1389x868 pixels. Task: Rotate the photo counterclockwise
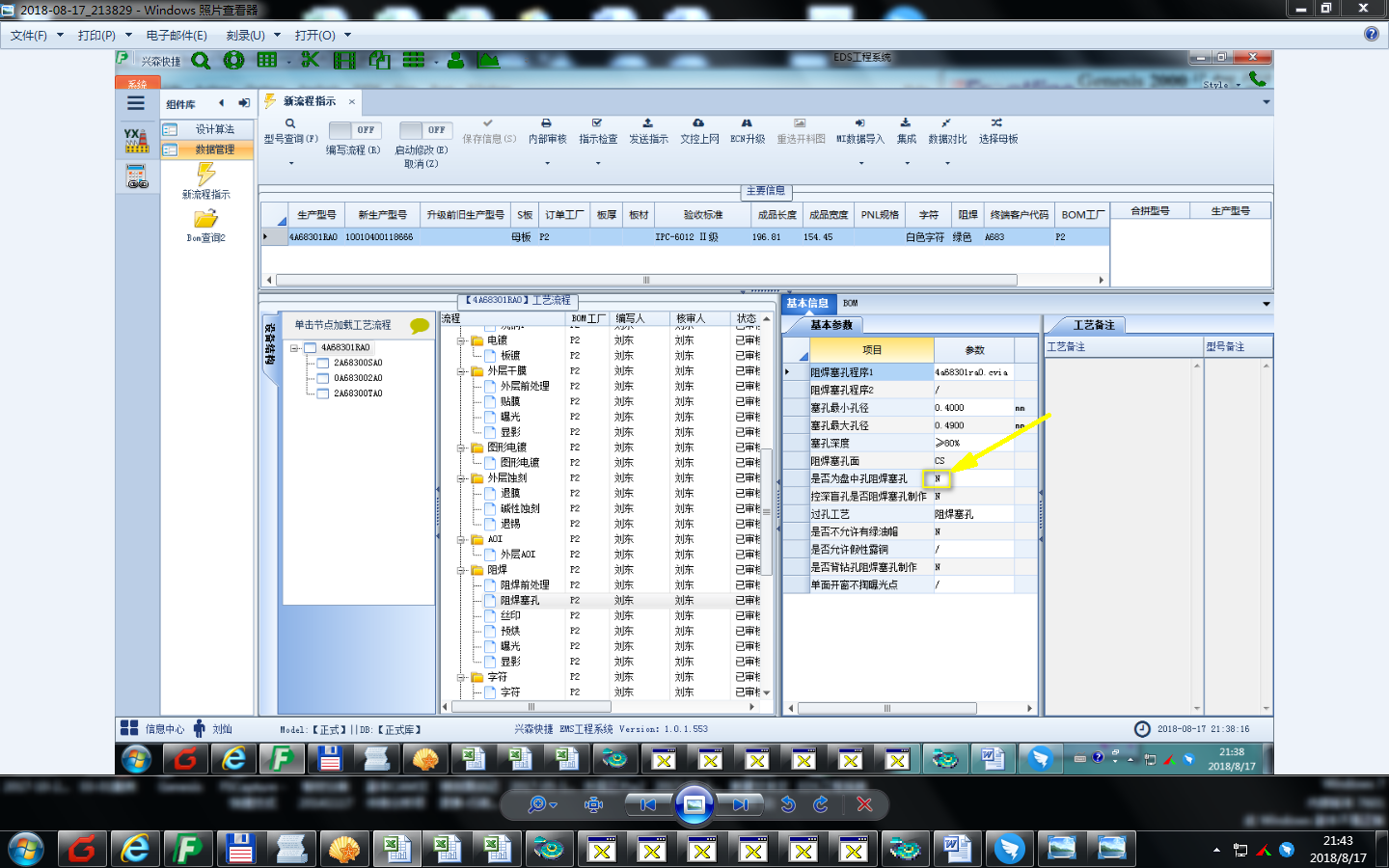788,804
